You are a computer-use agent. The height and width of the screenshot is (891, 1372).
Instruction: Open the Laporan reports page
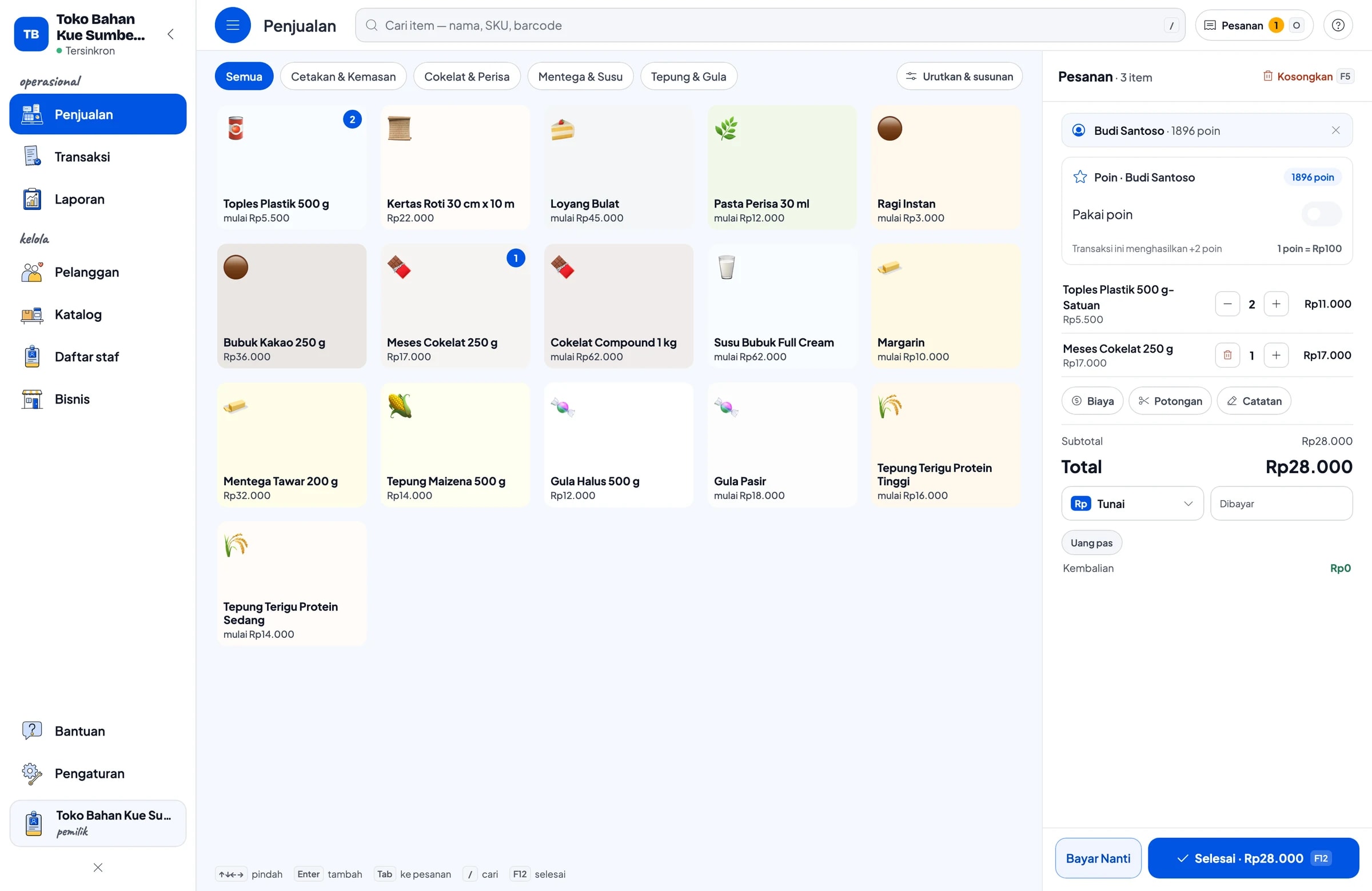(x=98, y=199)
